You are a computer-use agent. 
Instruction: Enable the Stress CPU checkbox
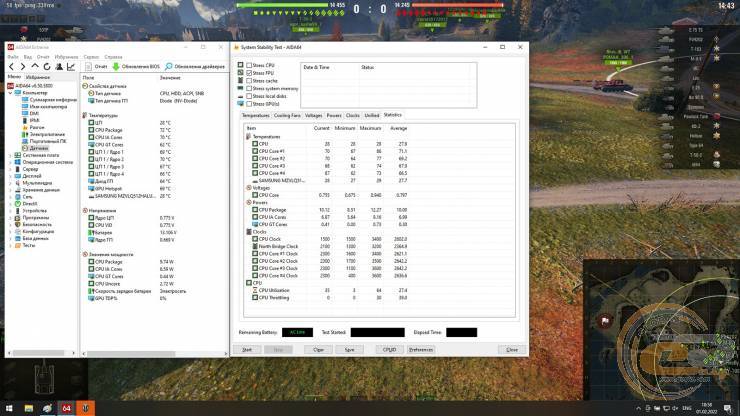[249, 65]
